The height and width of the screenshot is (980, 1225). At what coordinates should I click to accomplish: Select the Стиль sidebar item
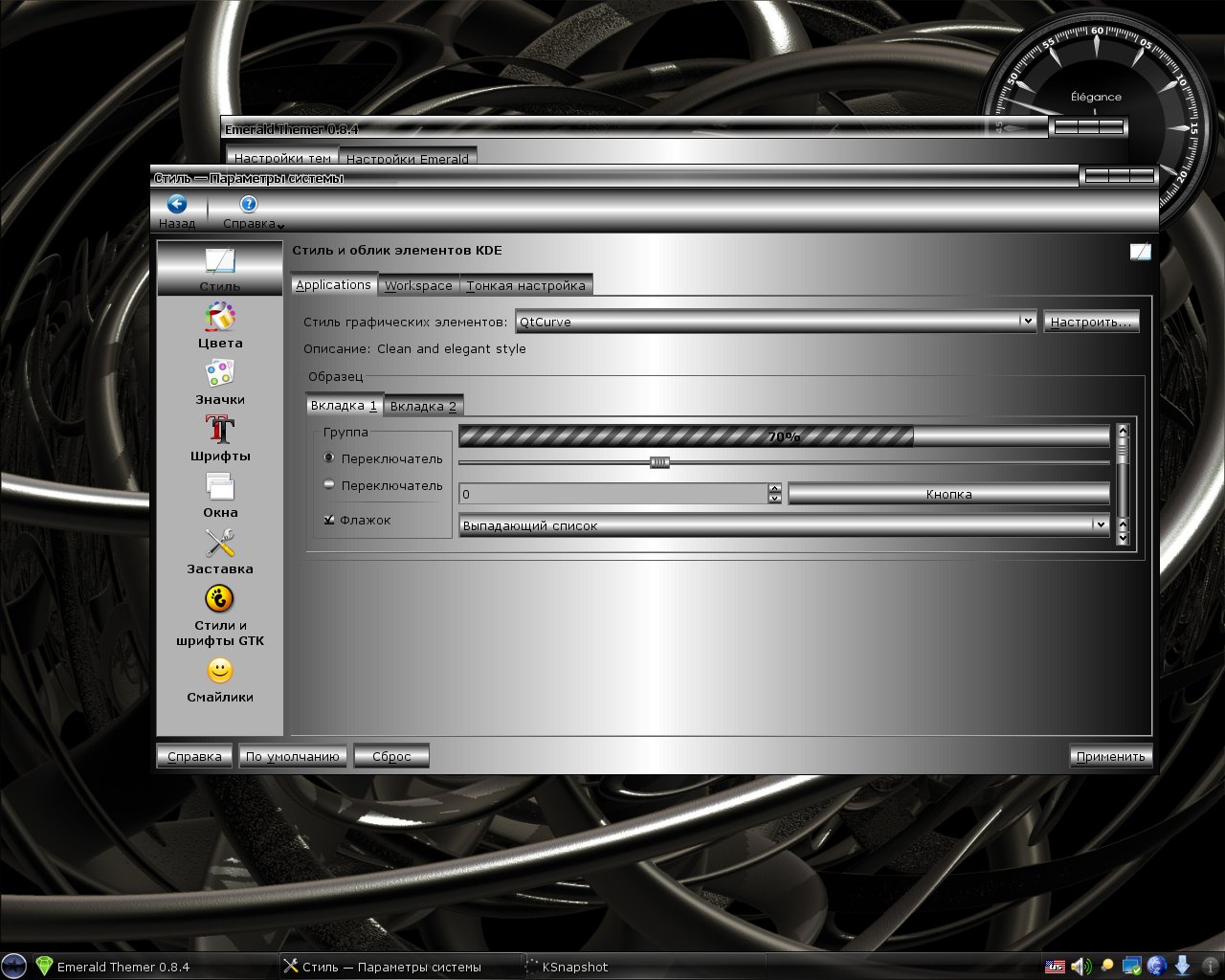[220, 268]
